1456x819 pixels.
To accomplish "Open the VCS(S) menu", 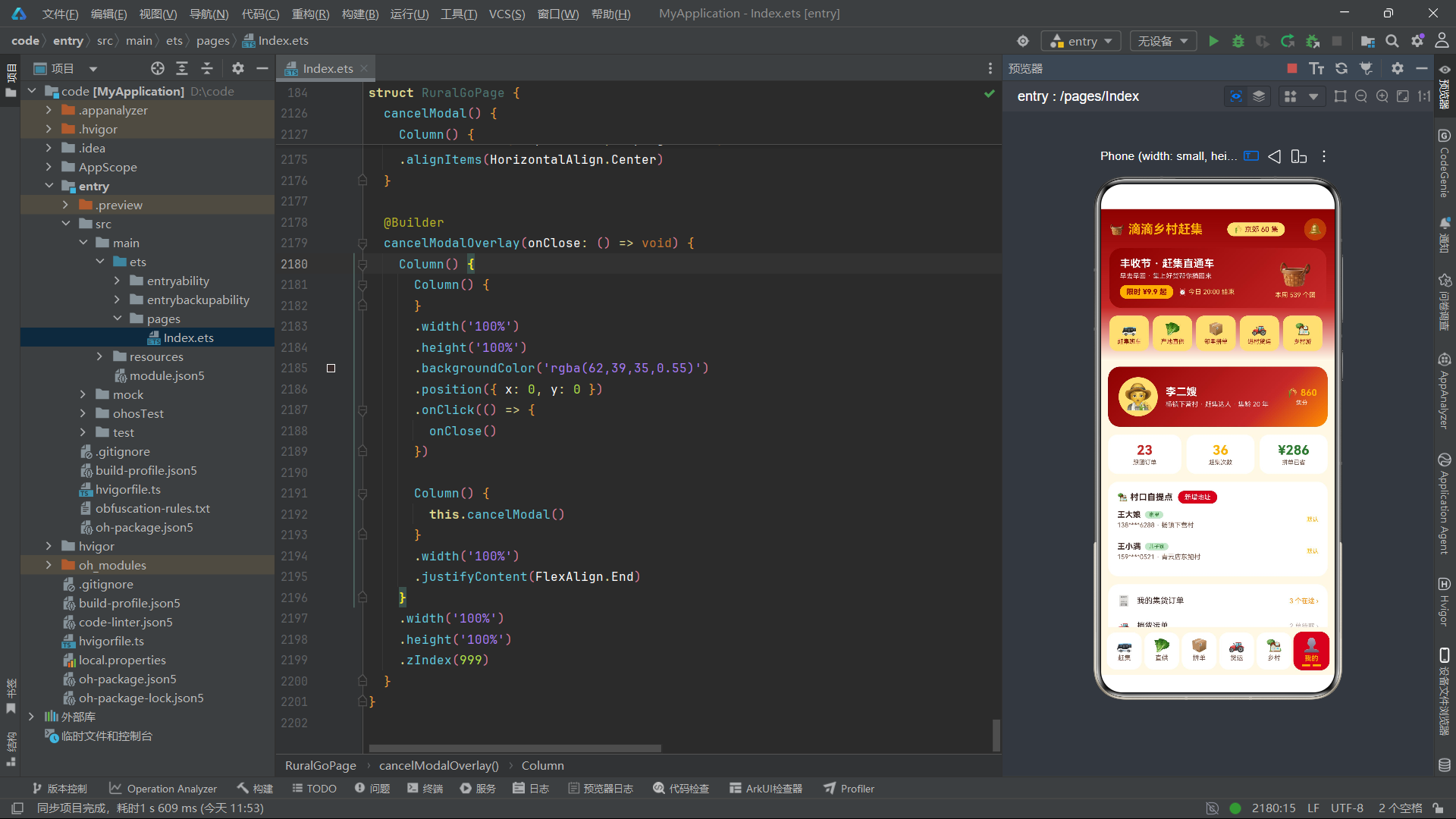I will pyautogui.click(x=507, y=14).
